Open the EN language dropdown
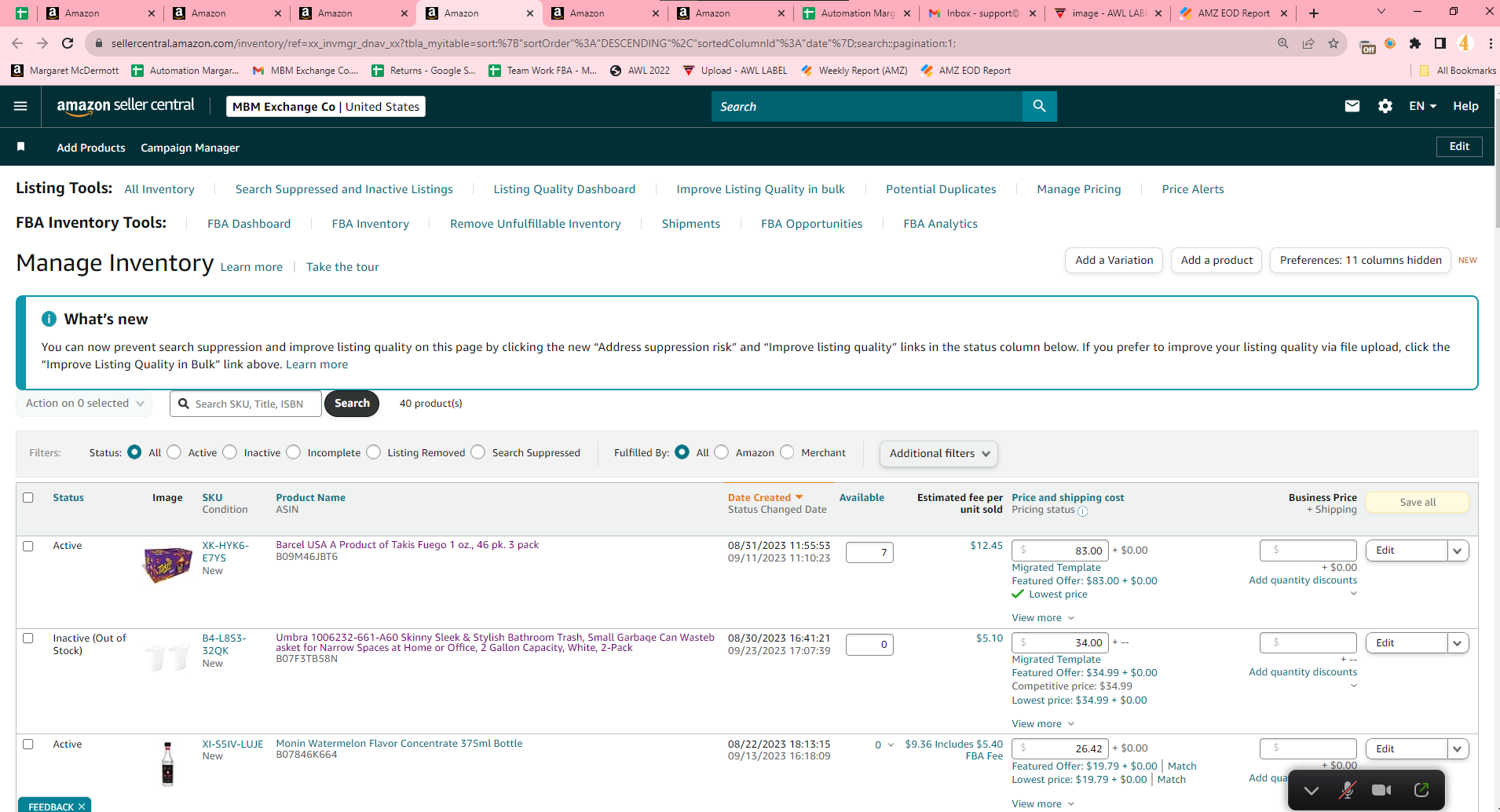 [x=1422, y=106]
